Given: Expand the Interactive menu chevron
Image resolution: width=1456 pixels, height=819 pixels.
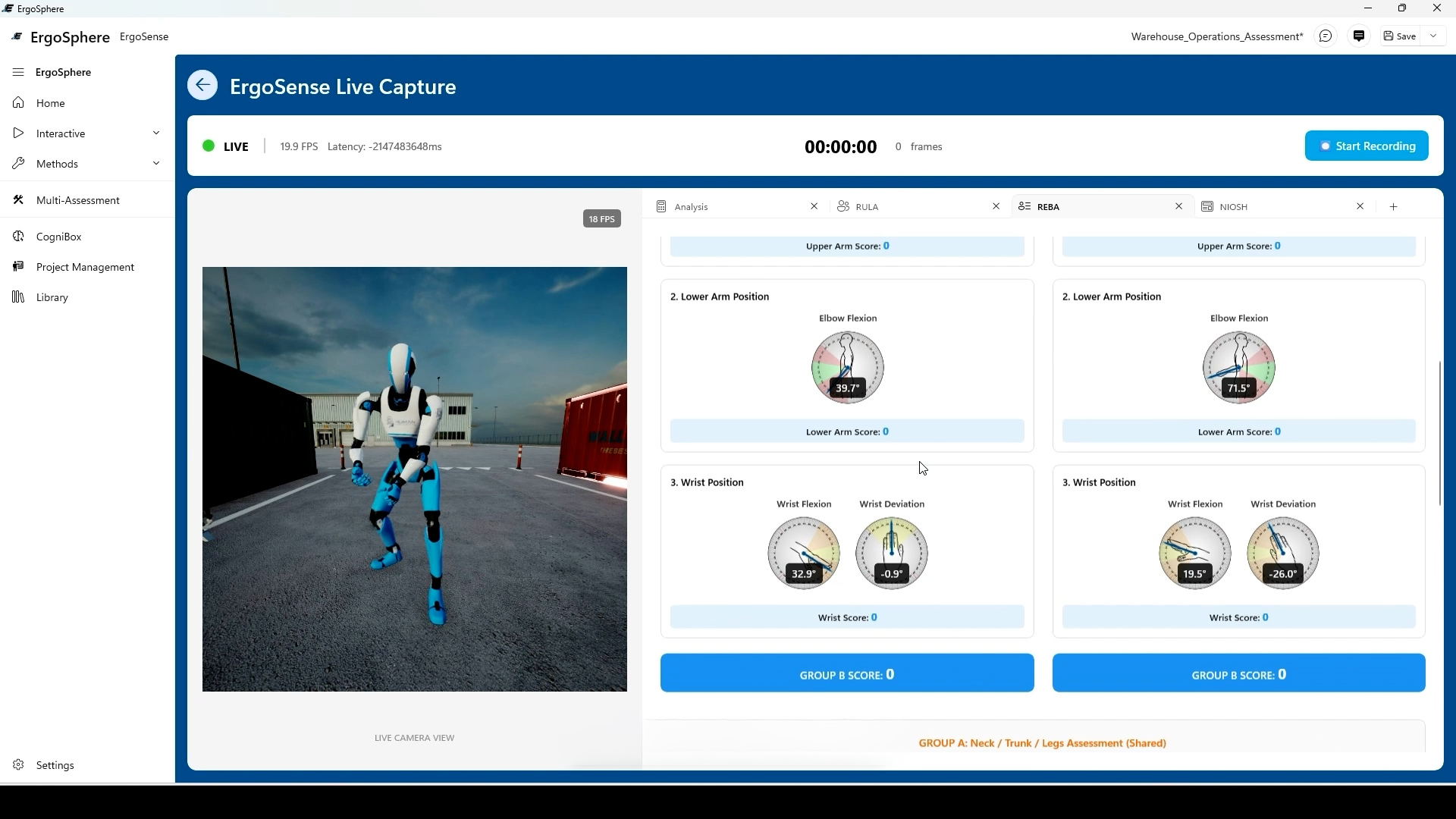Looking at the screenshot, I should [156, 133].
